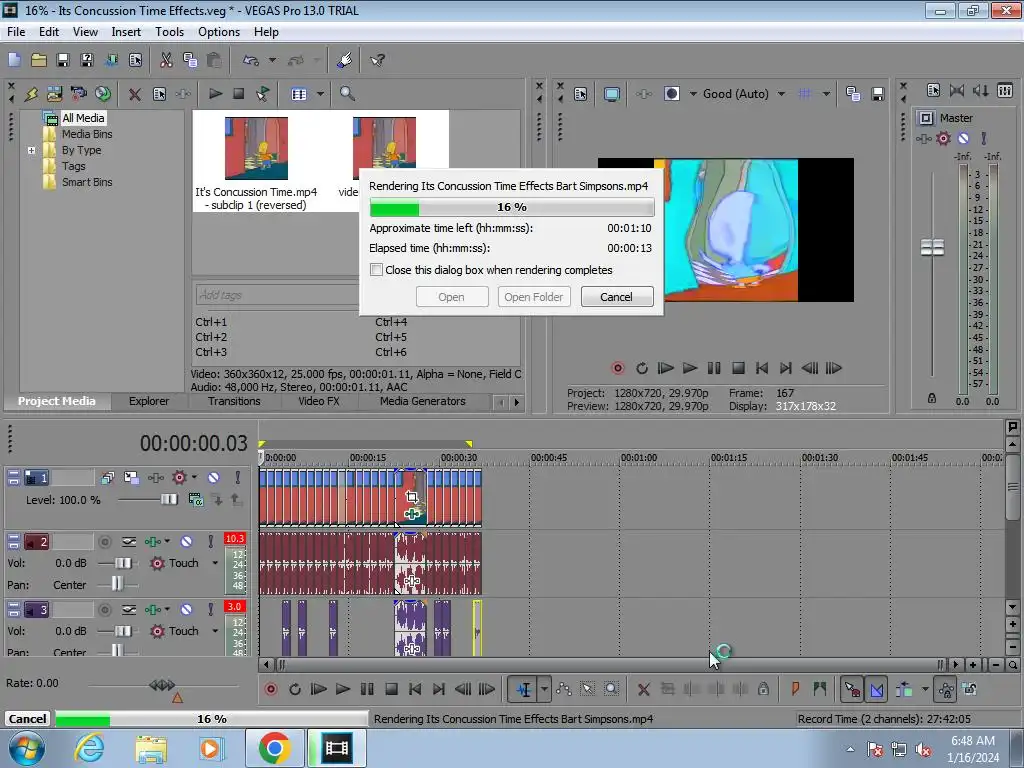Click the Import Media lightning icon
Image resolution: width=1024 pixels, height=768 pixels.
click(x=31, y=94)
